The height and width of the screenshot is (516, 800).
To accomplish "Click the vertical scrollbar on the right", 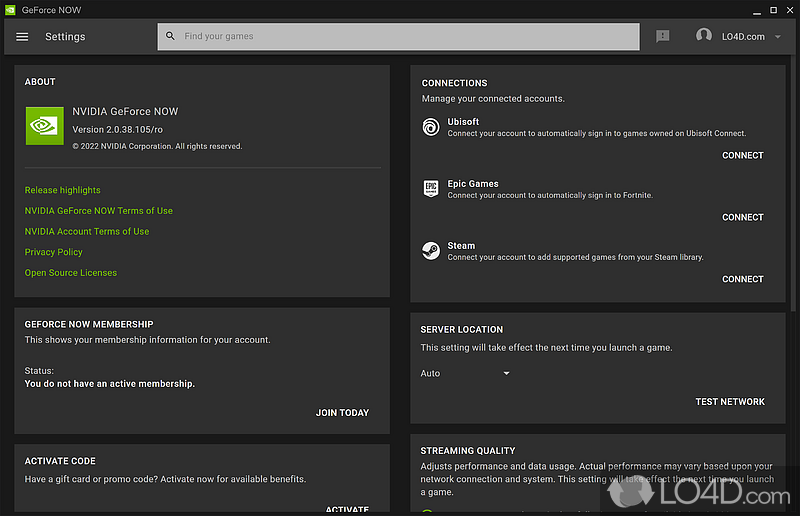I will click(793, 184).
